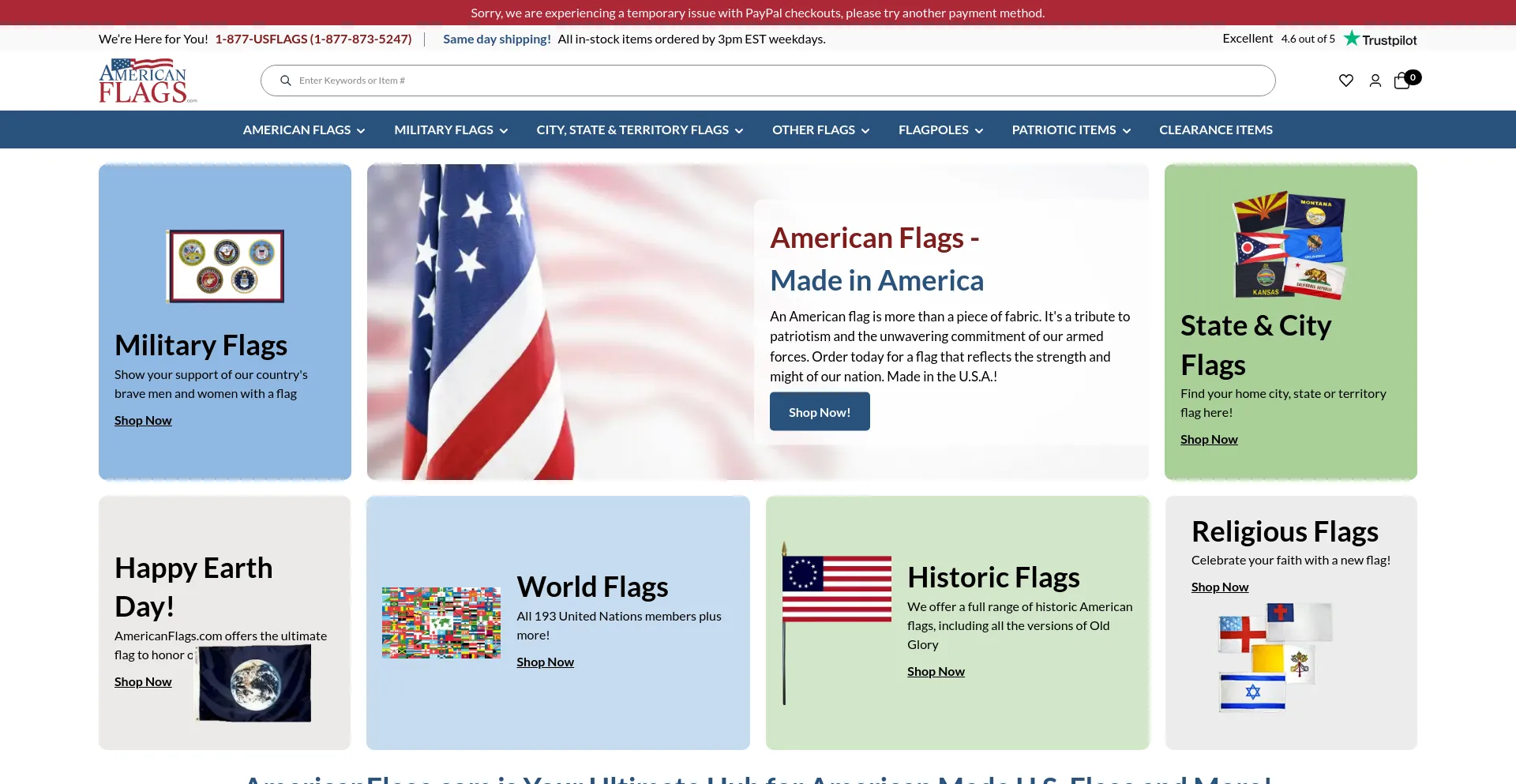This screenshot has width=1516, height=784.
Task: Expand the Other Flags menu
Action: 820,129
